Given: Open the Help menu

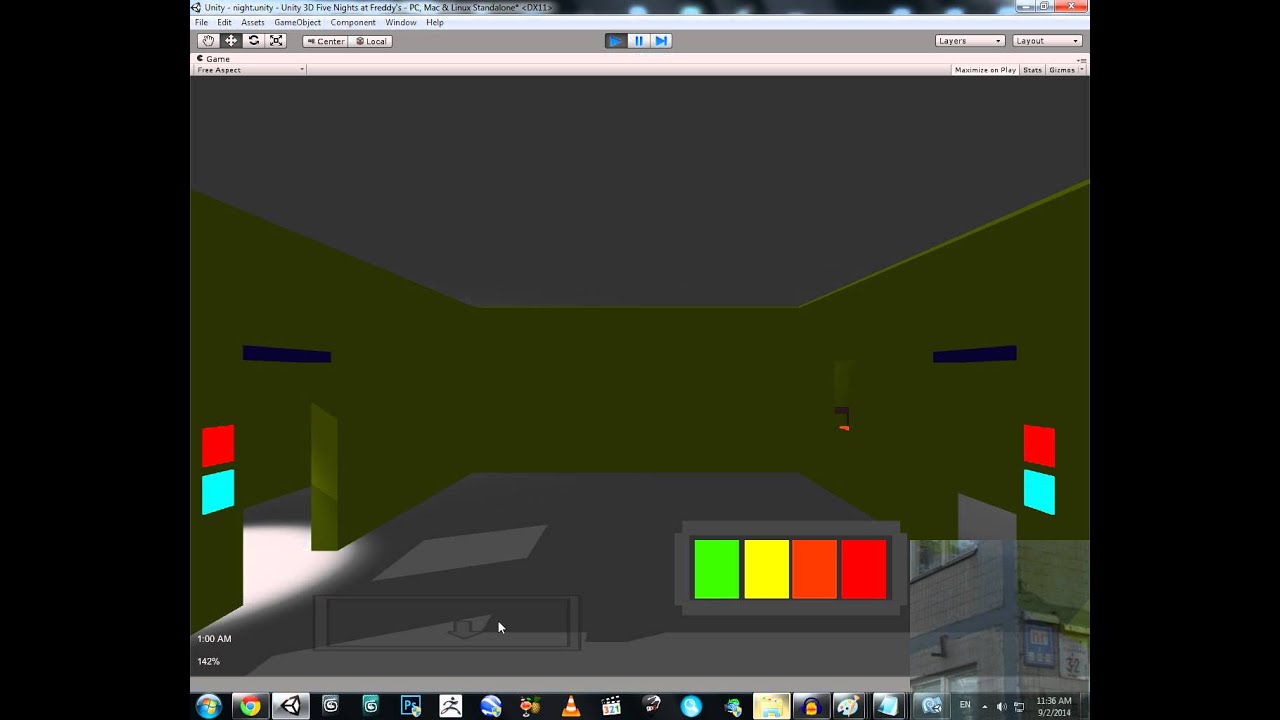Looking at the screenshot, I should point(435,22).
